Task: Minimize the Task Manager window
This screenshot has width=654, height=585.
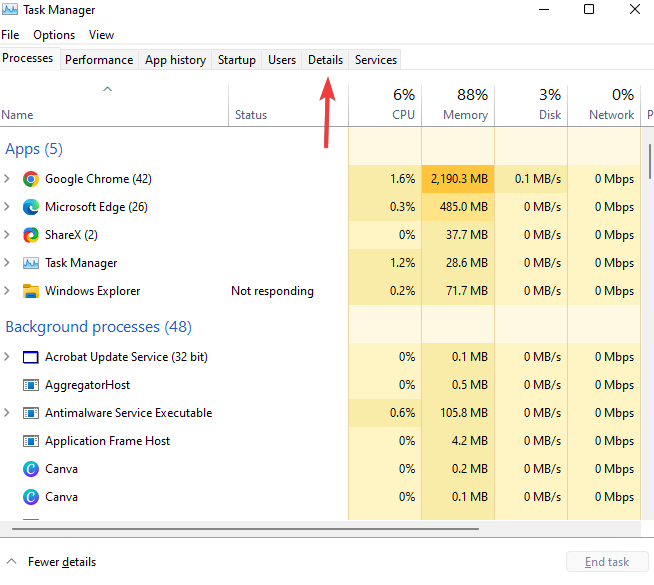Action: pos(544,9)
